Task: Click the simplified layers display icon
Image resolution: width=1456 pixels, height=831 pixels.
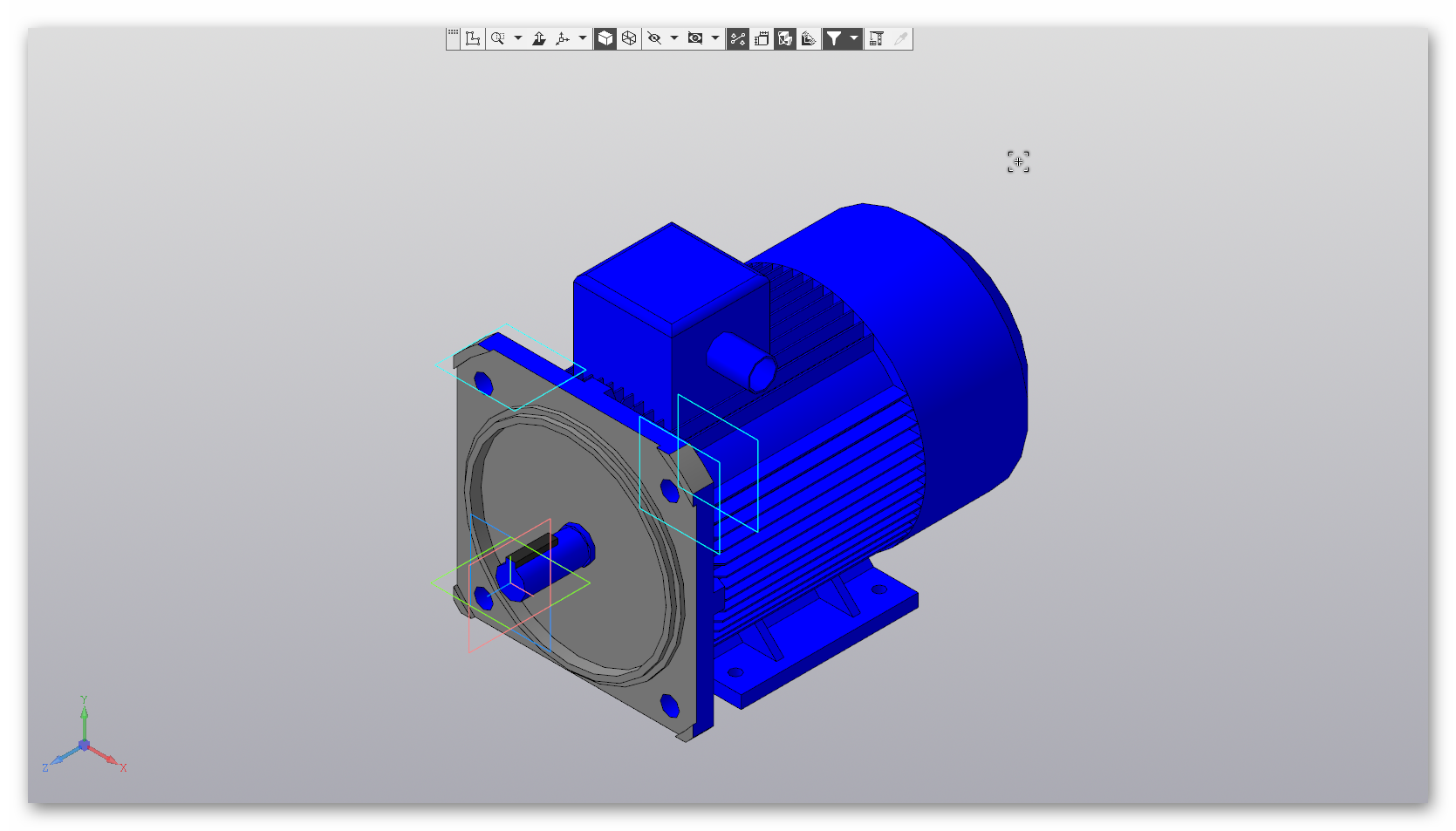Action: pyautogui.click(x=809, y=38)
